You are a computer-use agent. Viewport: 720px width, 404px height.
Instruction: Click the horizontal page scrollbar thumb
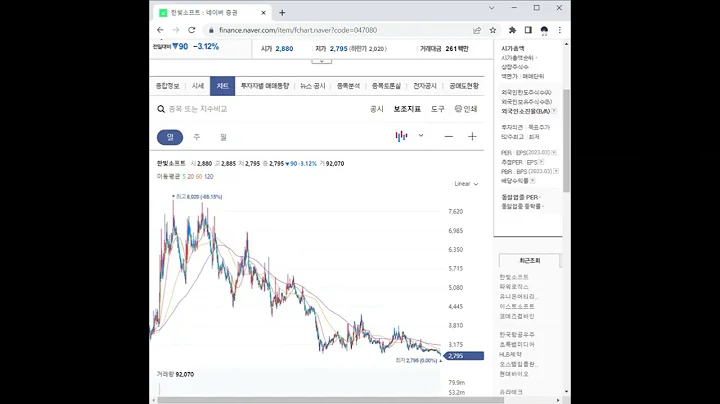331,400
